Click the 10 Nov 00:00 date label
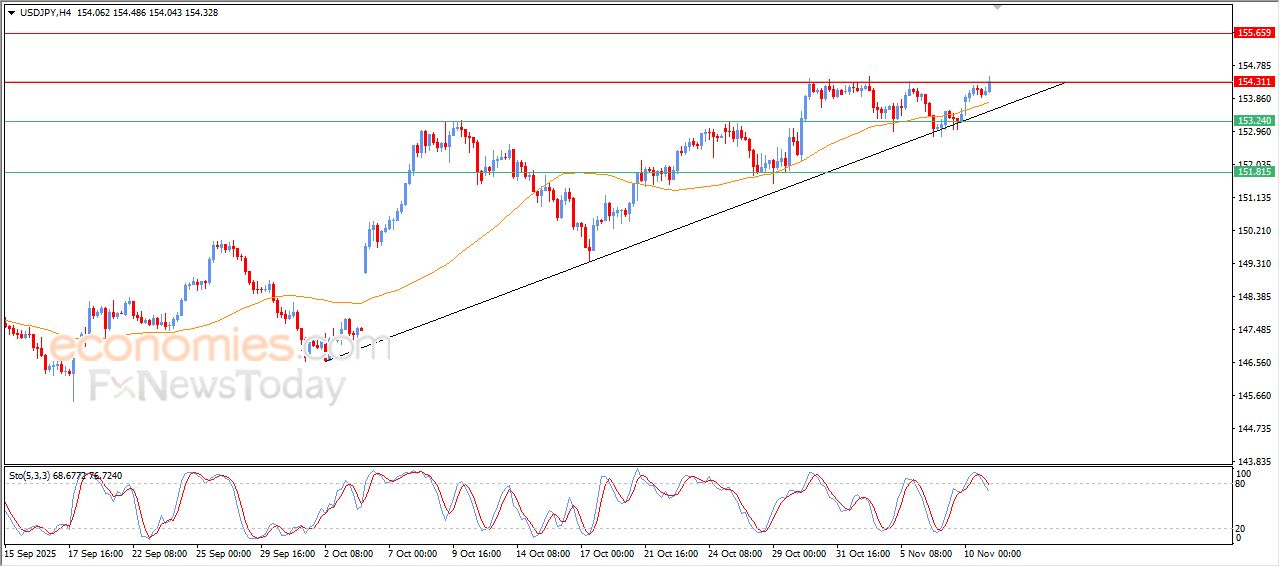The height and width of the screenshot is (567, 1280). coord(990,553)
